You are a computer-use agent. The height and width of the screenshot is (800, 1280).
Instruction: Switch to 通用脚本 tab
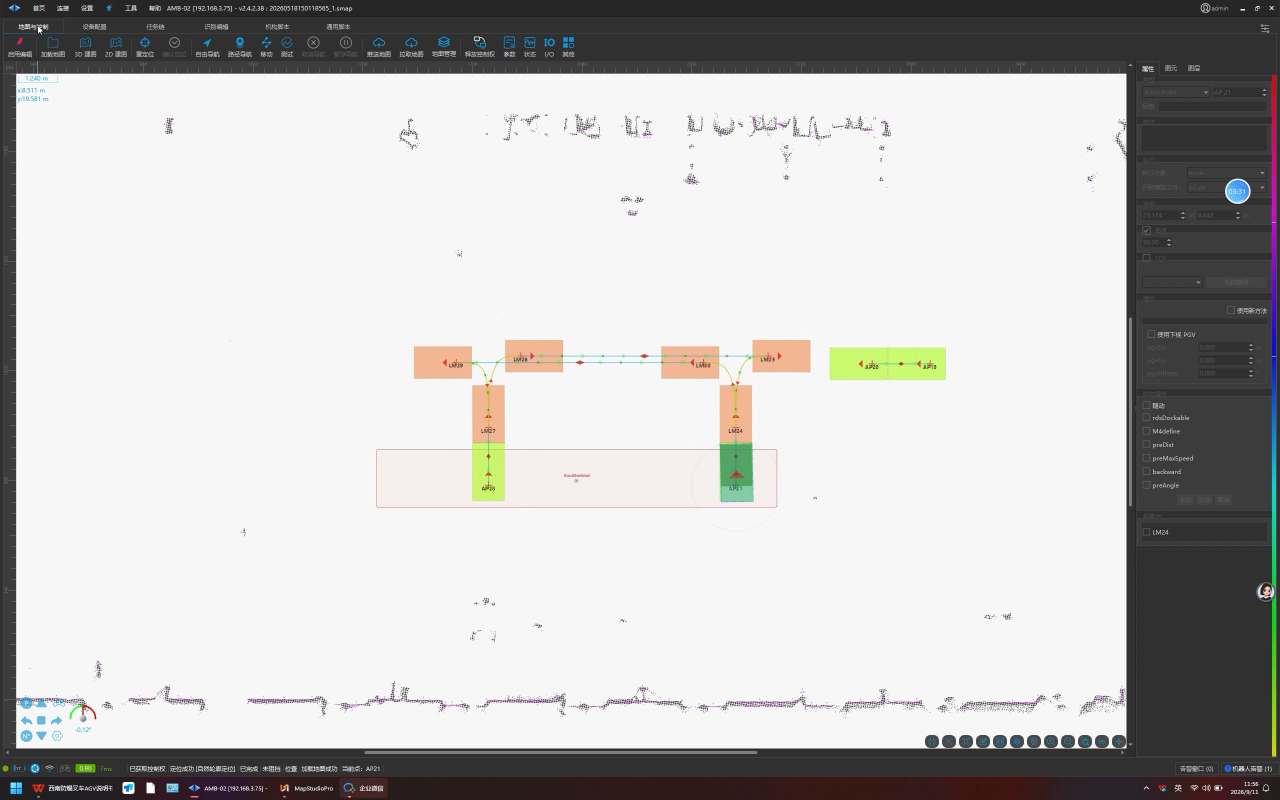click(338, 27)
